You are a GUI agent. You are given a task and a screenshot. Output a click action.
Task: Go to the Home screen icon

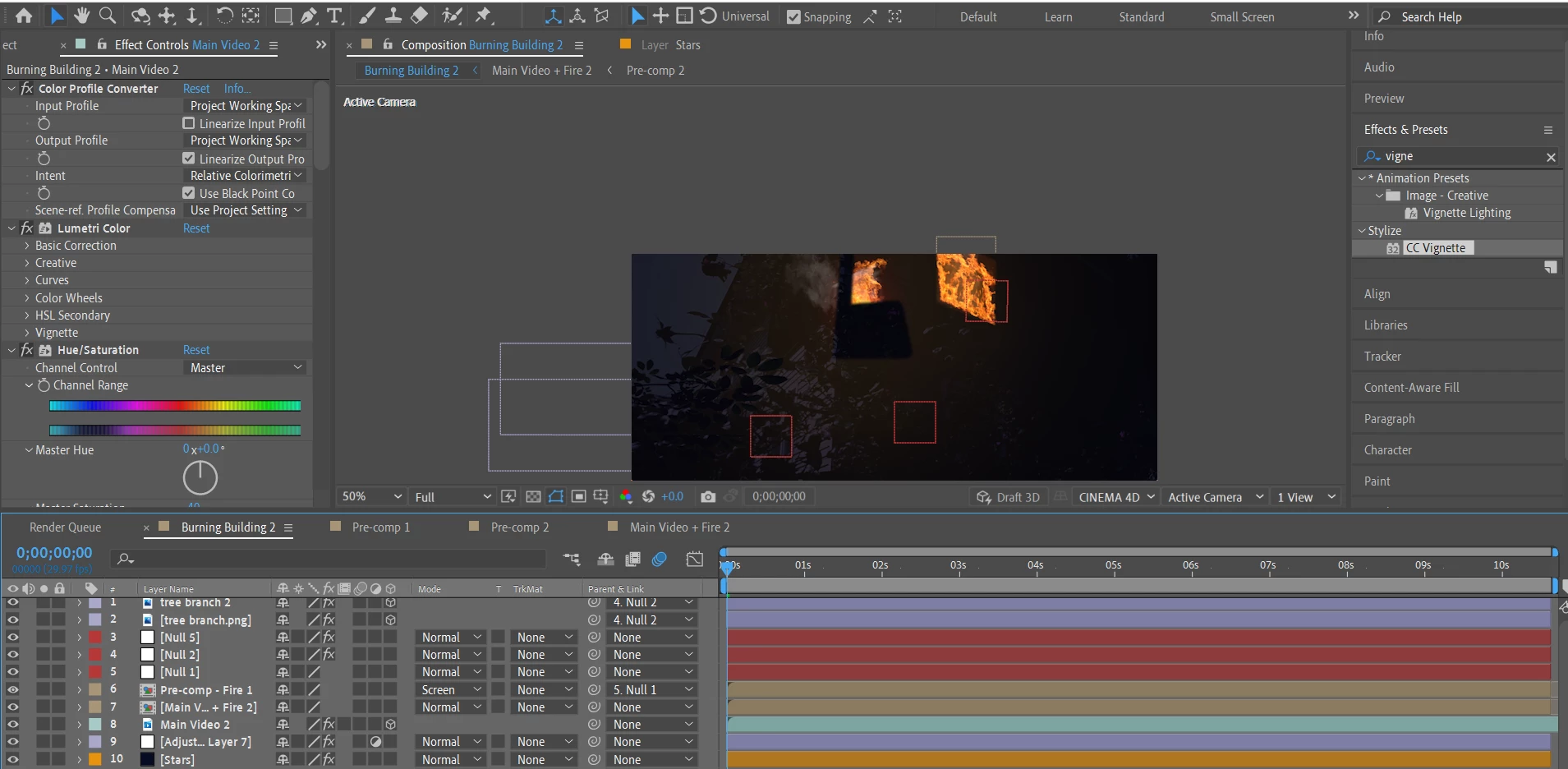25,16
